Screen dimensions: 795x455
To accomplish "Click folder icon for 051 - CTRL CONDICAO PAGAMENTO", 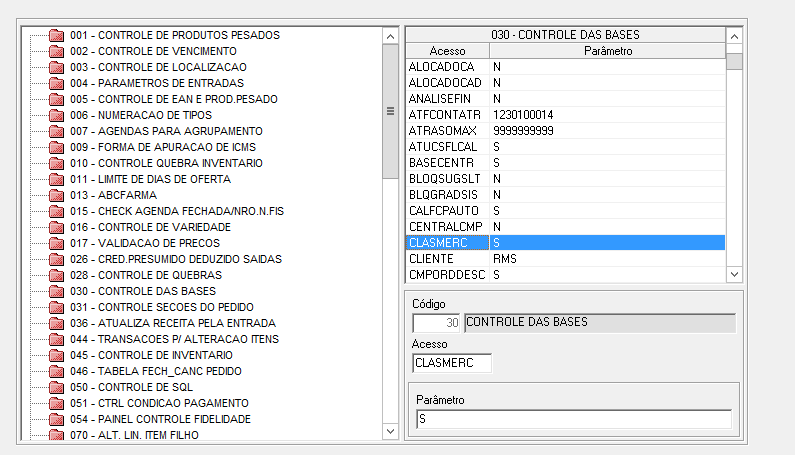I will (56, 403).
